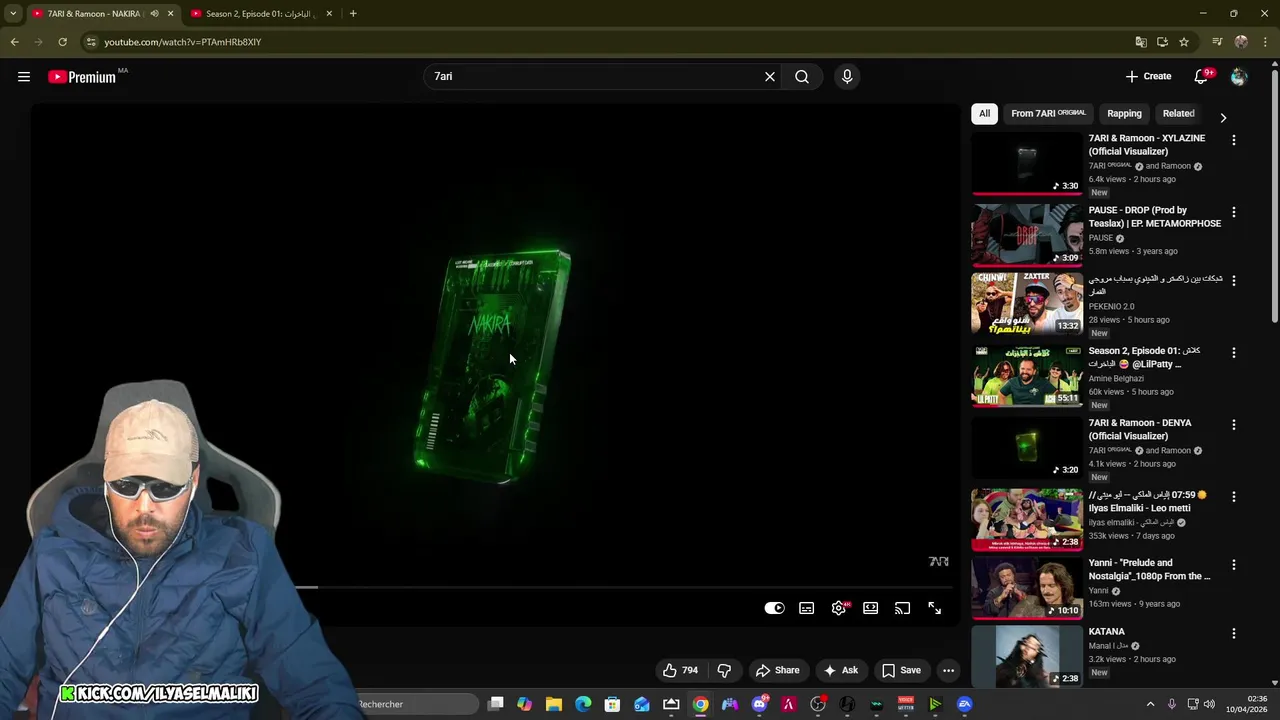Screen dimensions: 1280x720
Task: Clear the search box text
Action: tap(770, 77)
